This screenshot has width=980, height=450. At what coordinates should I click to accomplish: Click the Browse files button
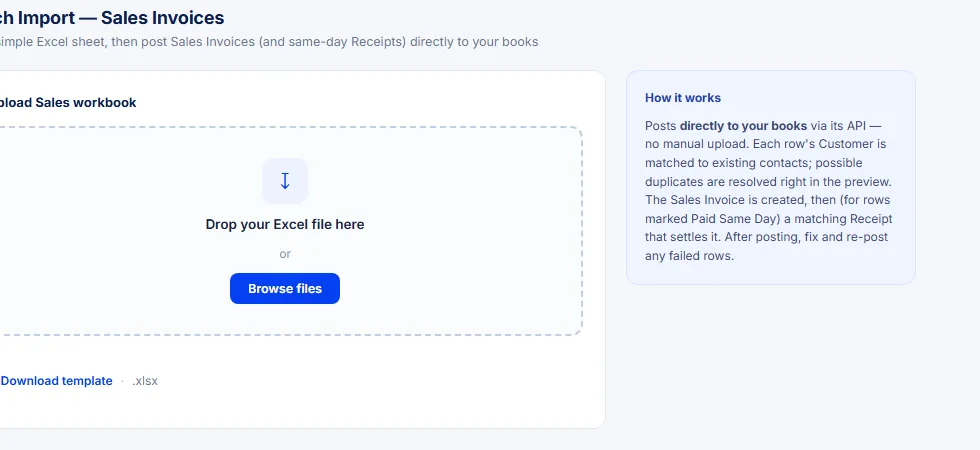[x=284, y=289]
